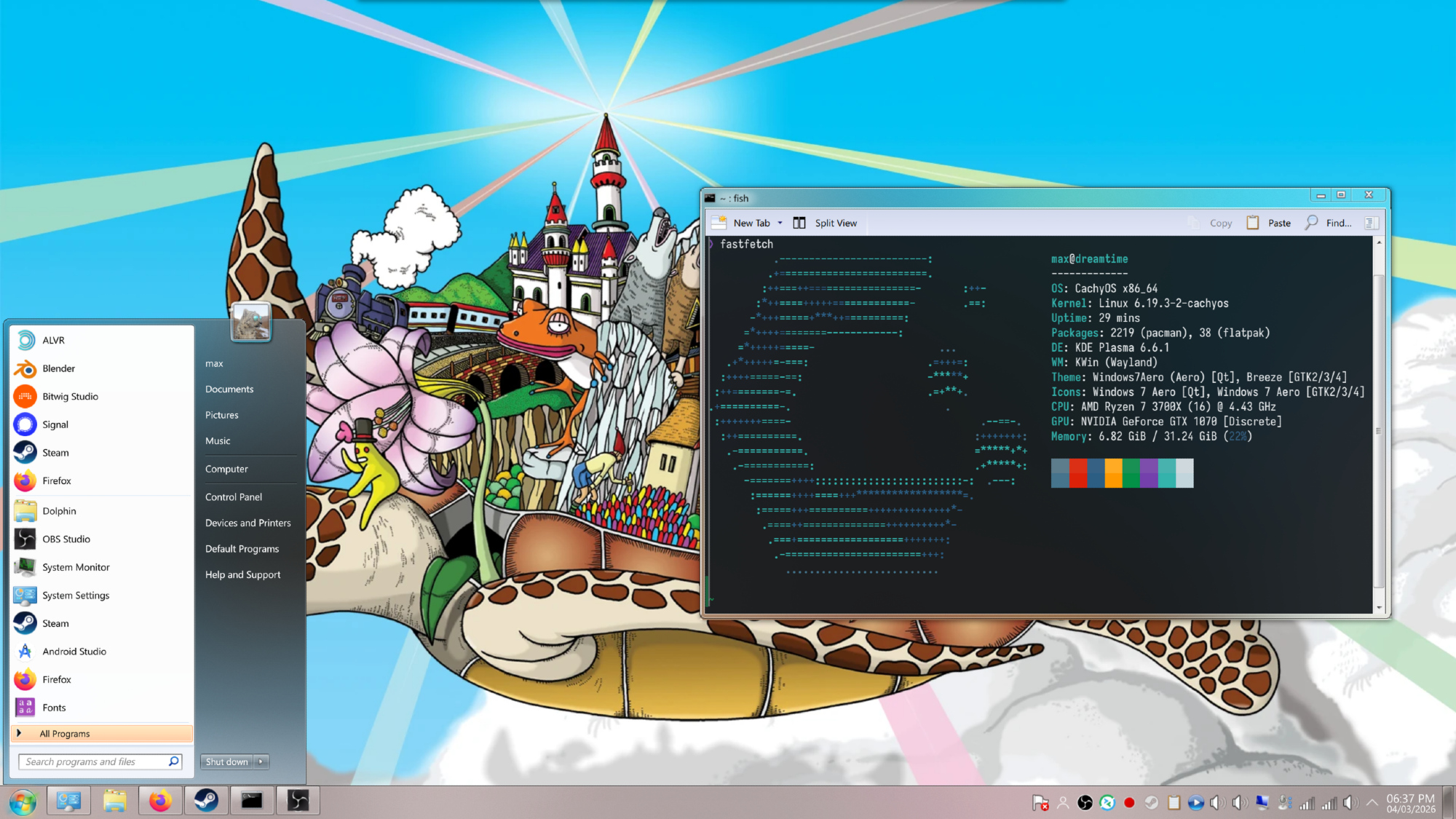Open Android Studio from the list
1456x819 pixels.
[x=74, y=652]
